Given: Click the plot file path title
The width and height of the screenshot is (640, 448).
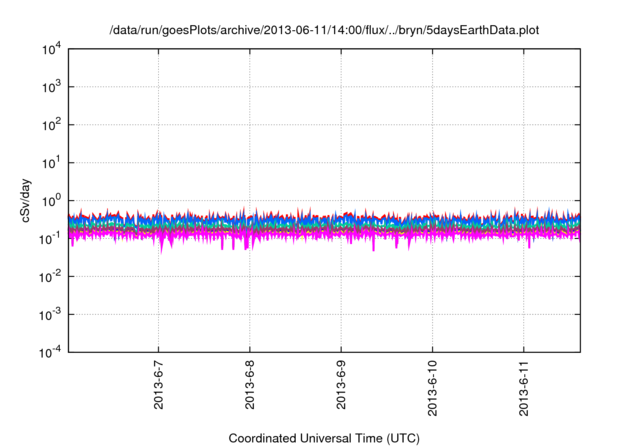Looking at the screenshot, I should [324, 30].
